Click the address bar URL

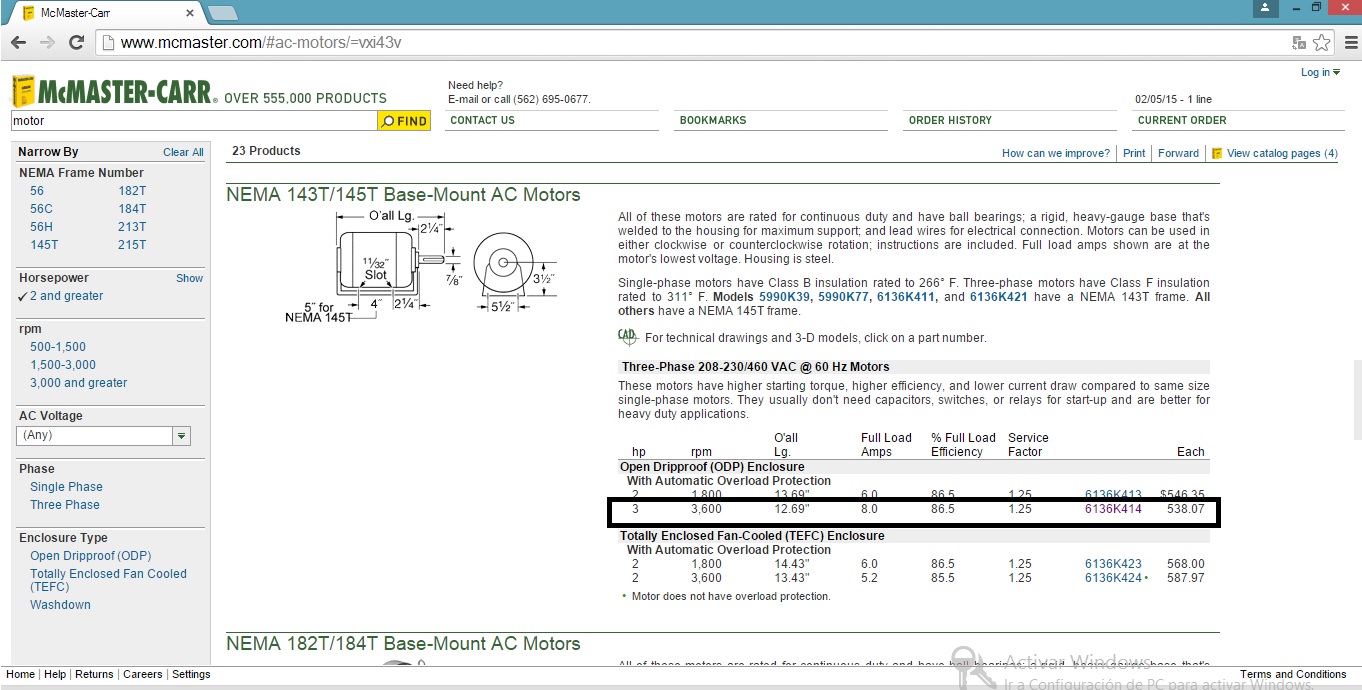point(261,43)
